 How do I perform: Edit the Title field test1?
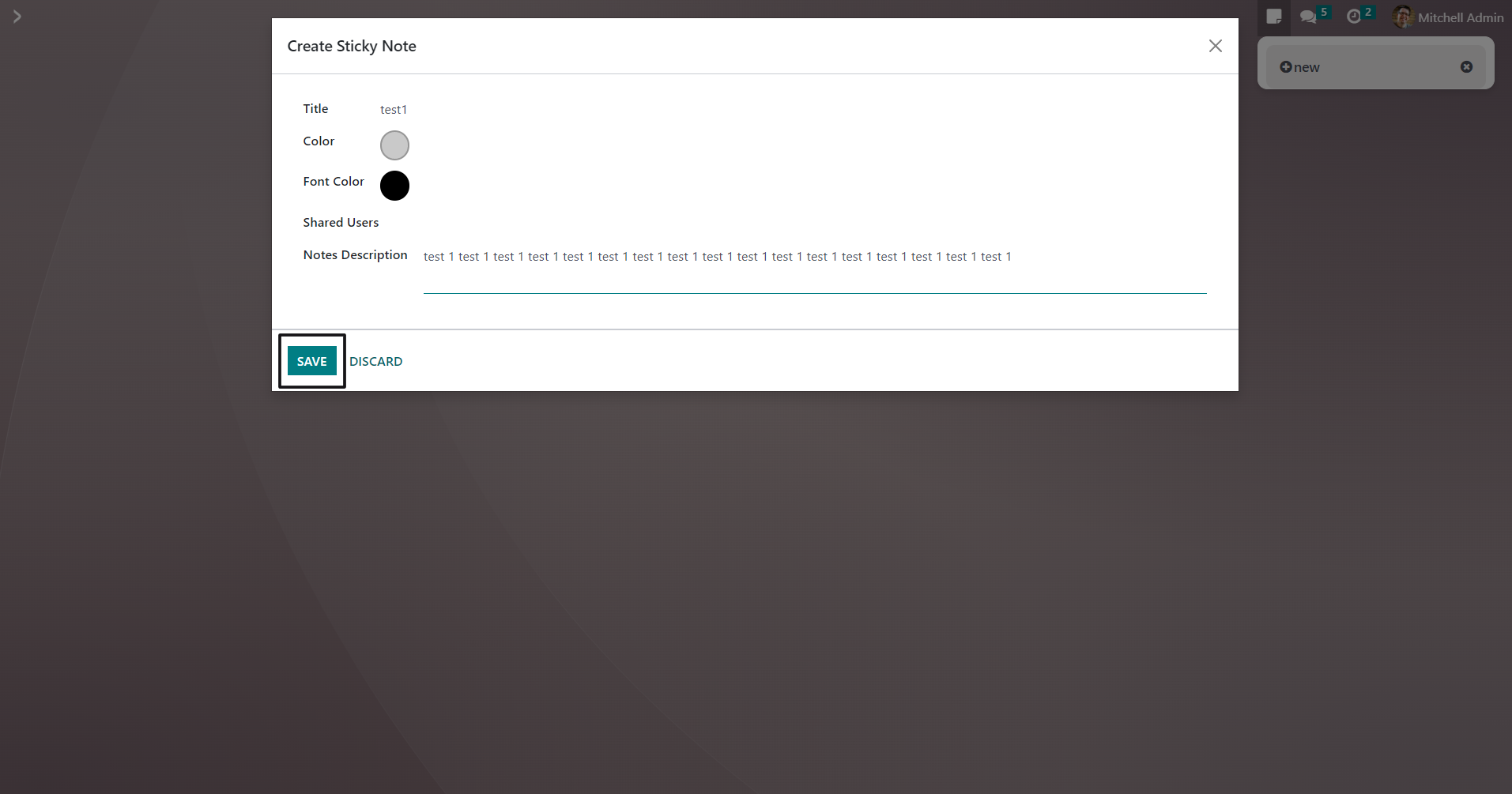click(x=793, y=109)
